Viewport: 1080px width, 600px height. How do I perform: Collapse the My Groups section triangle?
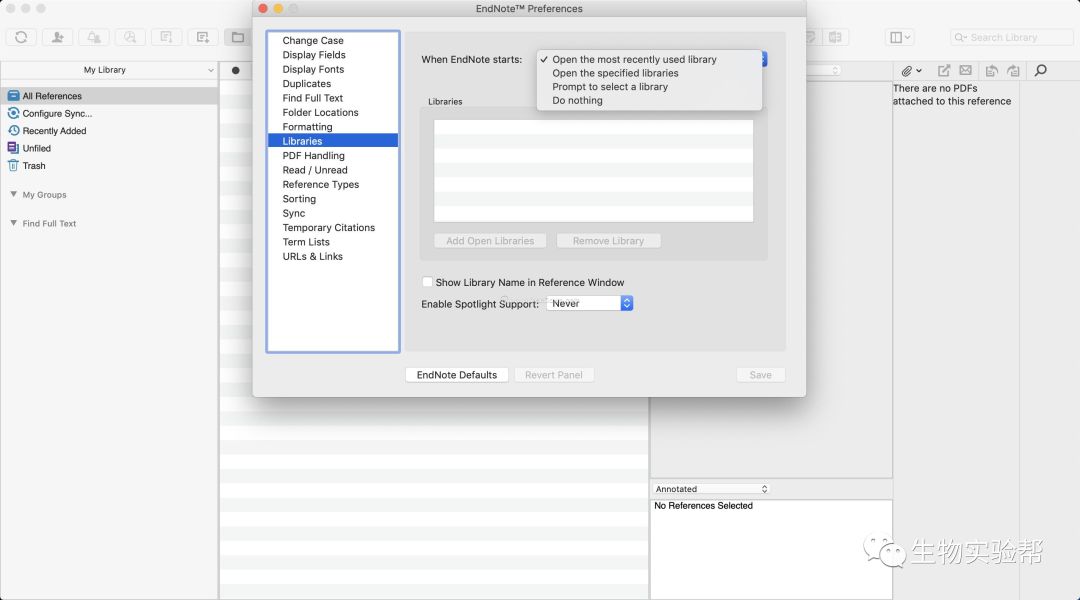(13, 194)
